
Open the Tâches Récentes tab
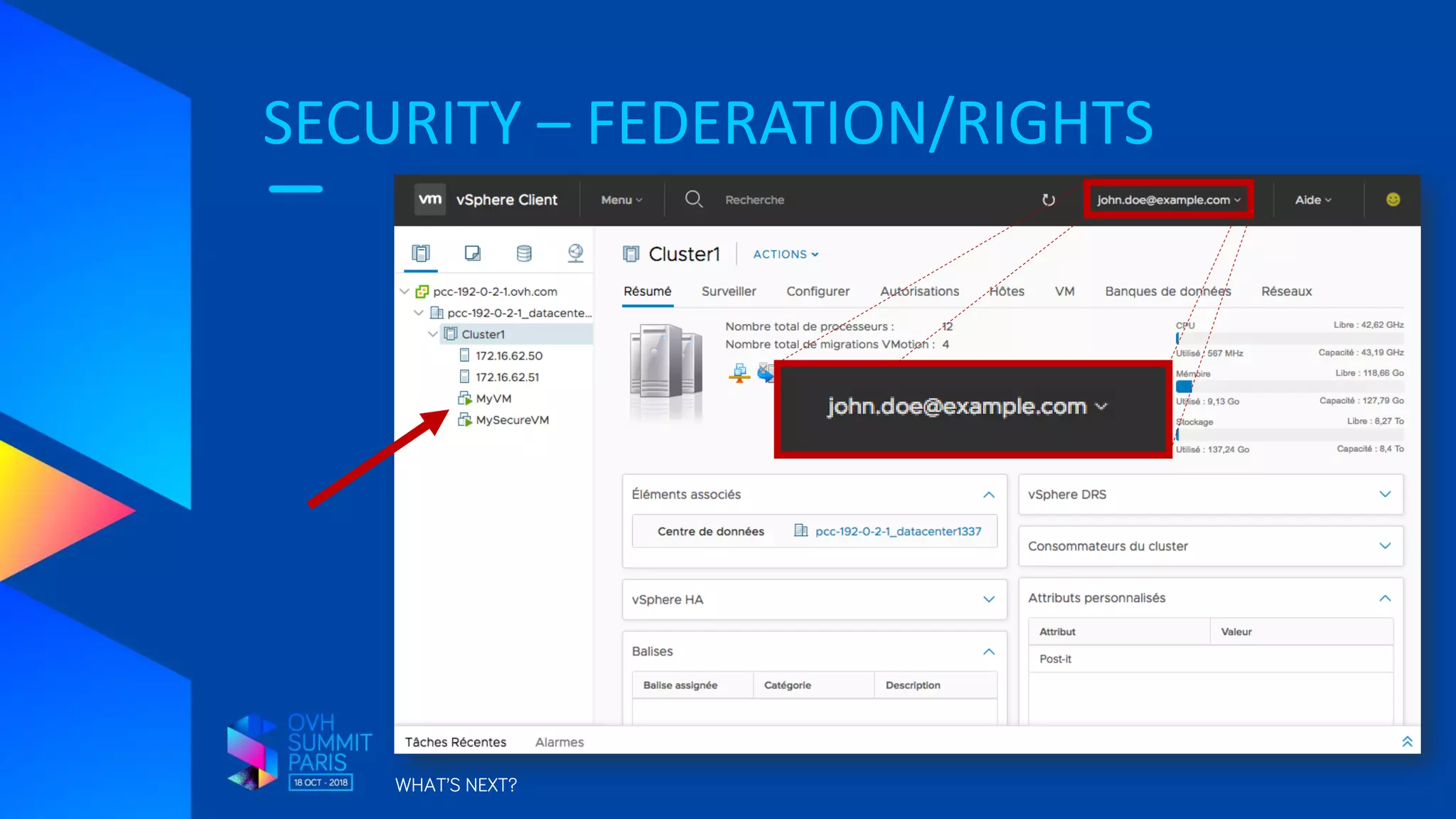click(456, 742)
